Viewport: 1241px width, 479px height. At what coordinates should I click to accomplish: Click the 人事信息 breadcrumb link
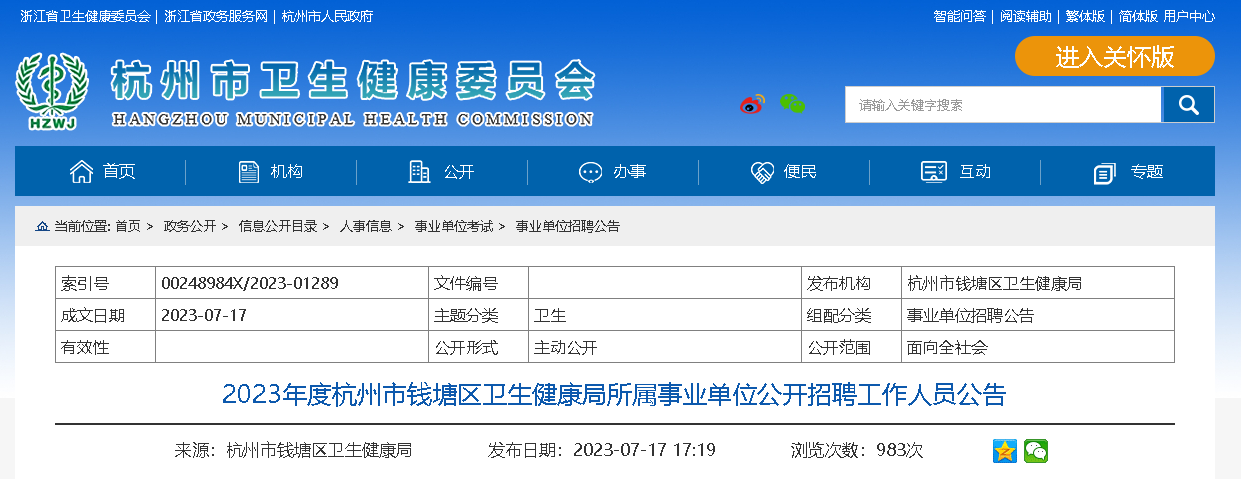(x=365, y=227)
